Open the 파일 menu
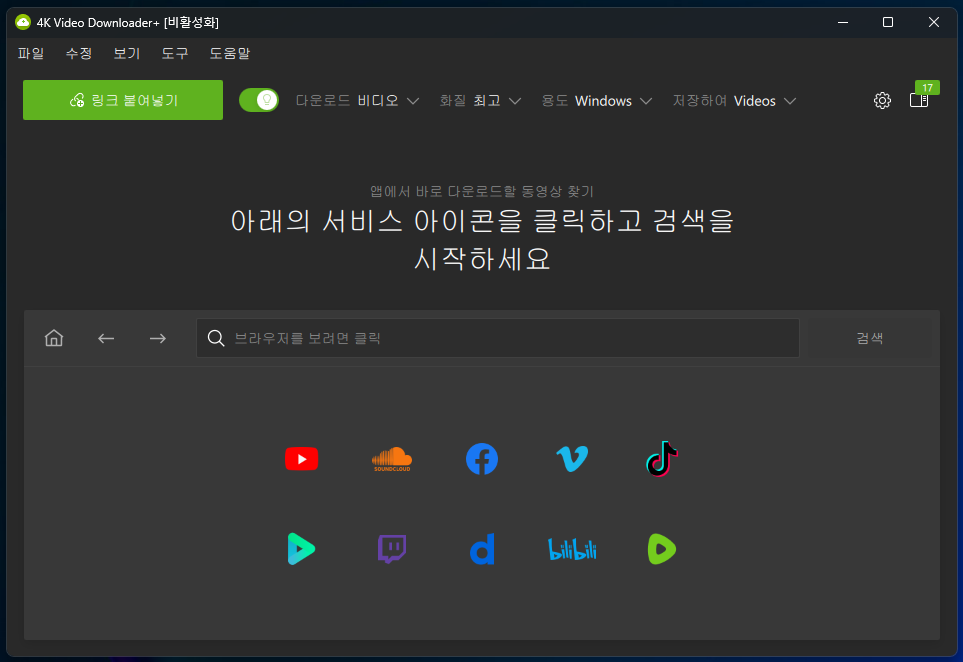963x662 pixels. pos(31,53)
